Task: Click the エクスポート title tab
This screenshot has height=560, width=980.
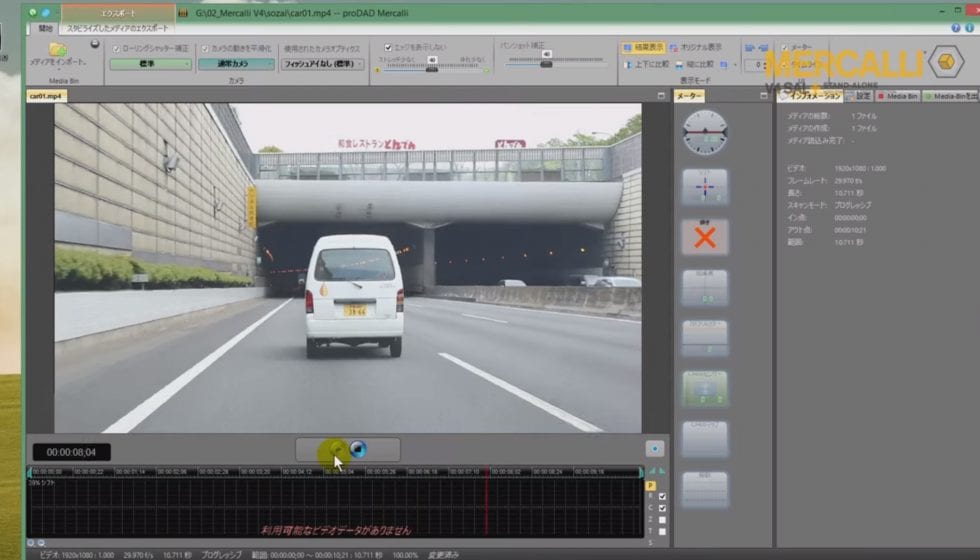Action: pos(119,12)
